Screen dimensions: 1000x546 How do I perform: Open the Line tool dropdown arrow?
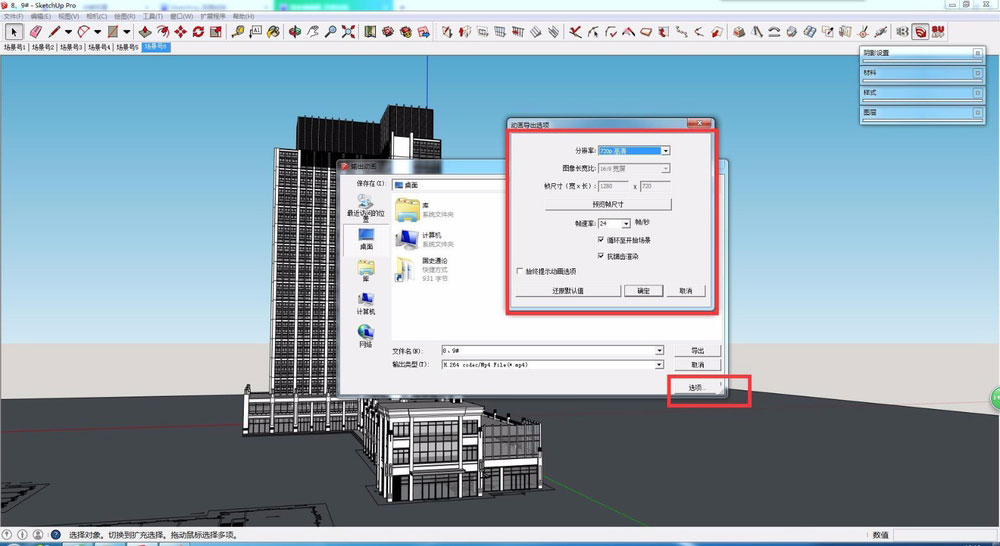tap(68, 31)
